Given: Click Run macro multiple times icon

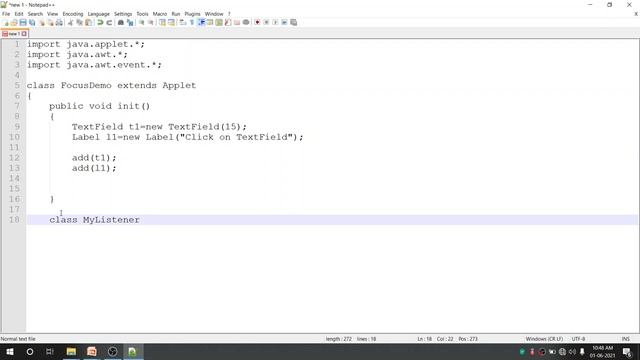Looking at the screenshot, I should 284,22.
